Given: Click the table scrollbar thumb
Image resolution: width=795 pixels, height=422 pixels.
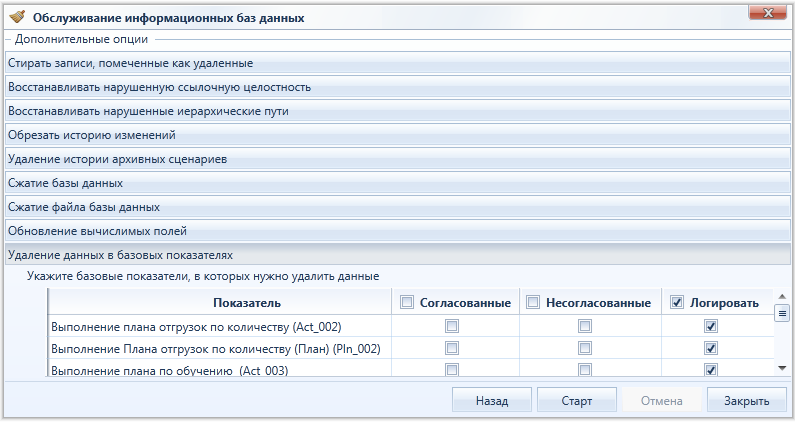Looking at the screenshot, I should pyautogui.click(x=782, y=313).
